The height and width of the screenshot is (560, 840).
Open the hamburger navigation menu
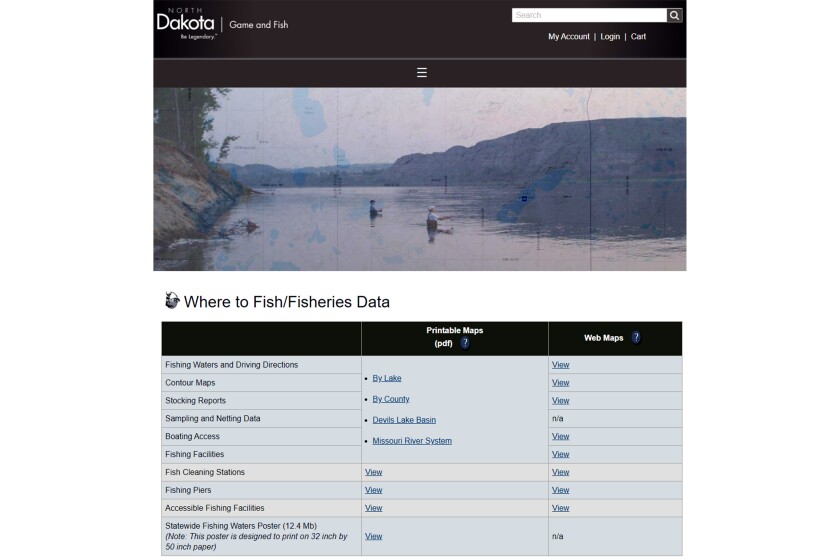pos(422,73)
